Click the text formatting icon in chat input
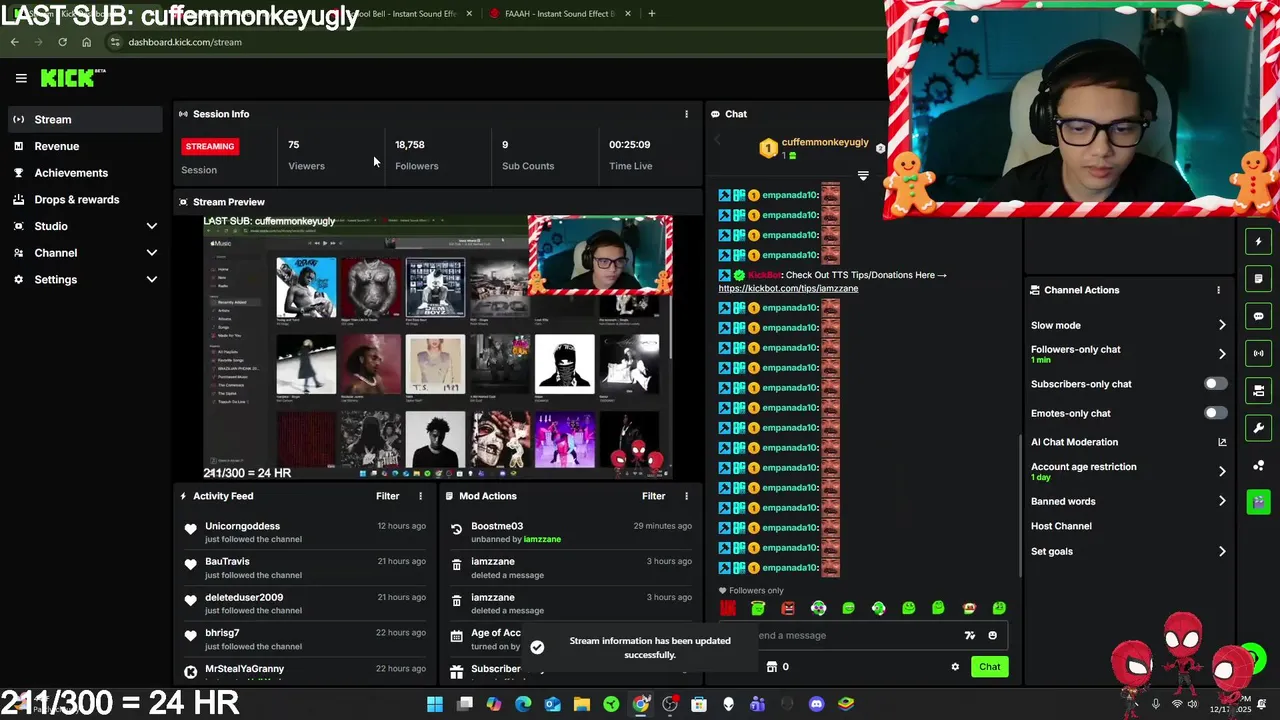The image size is (1280, 720). coord(969,635)
